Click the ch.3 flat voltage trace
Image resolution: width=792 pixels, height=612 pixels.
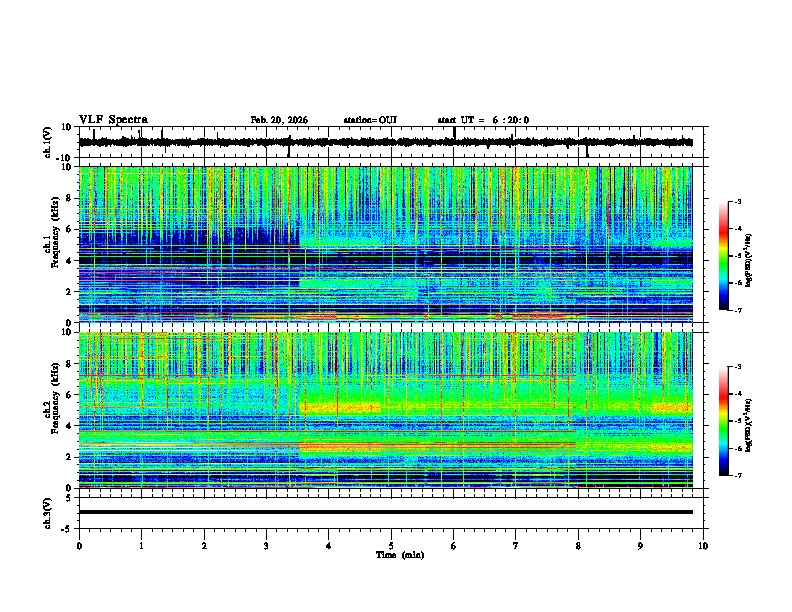coord(385,512)
